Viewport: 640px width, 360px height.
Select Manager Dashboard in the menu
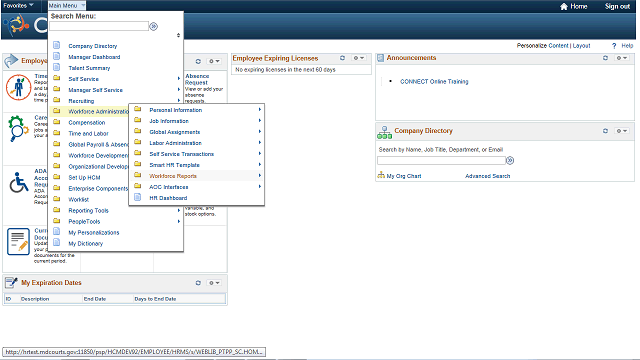coord(94,57)
